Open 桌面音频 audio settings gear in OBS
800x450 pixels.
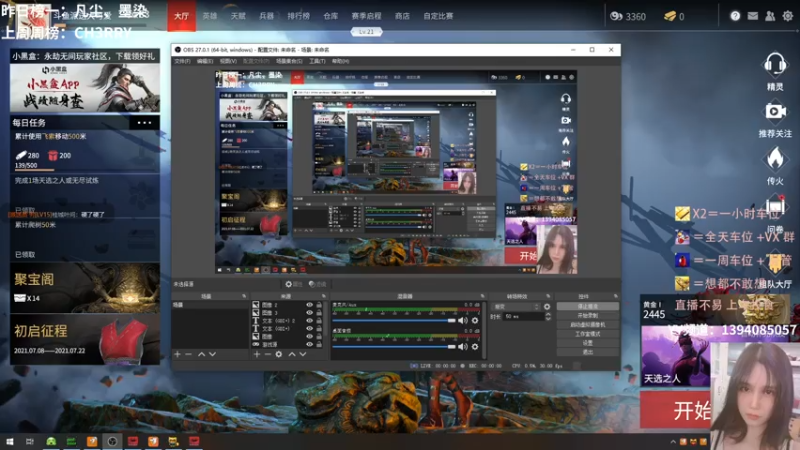pos(475,346)
